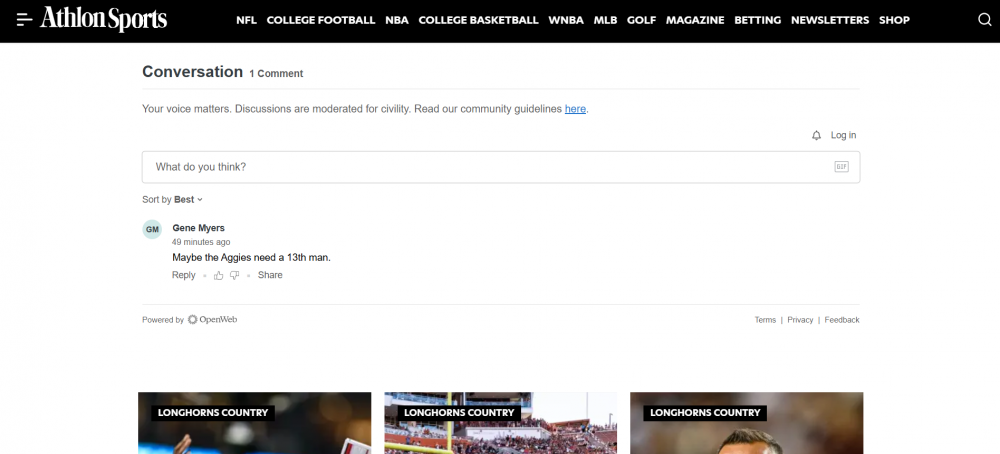Click the Log in button
This screenshot has height=454, width=1000.
pyautogui.click(x=843, y=135)
